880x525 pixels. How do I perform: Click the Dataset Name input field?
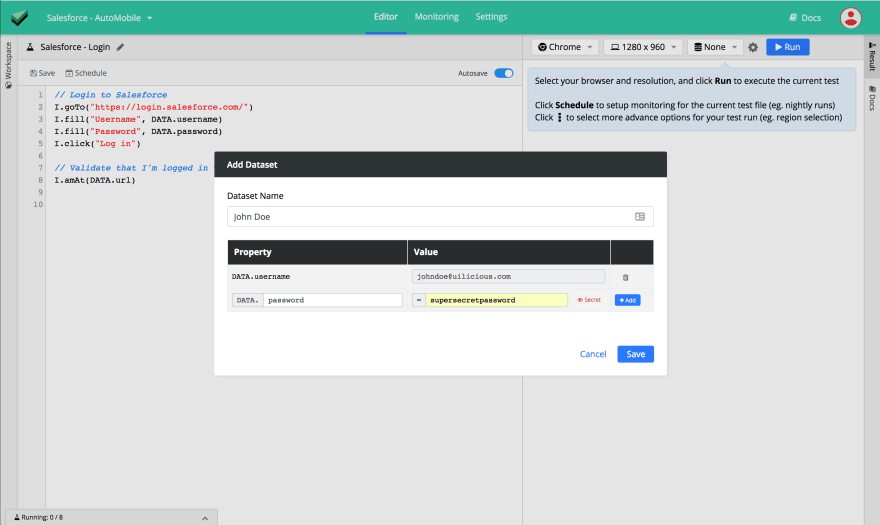tap(440, 217)
